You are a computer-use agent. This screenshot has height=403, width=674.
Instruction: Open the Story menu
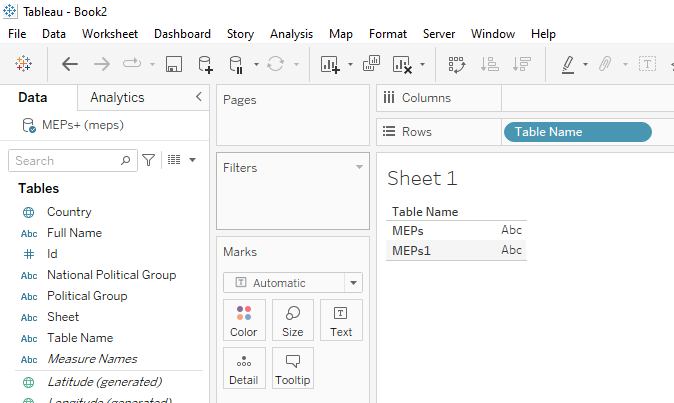[x=240, y=34]
